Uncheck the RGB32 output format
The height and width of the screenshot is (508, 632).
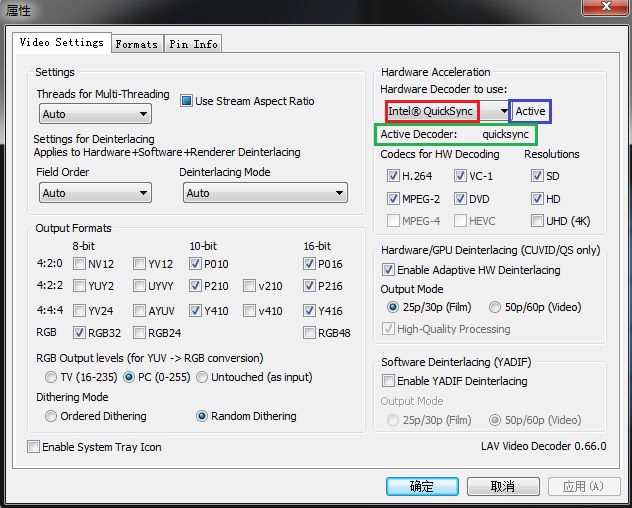pos(79,333)
